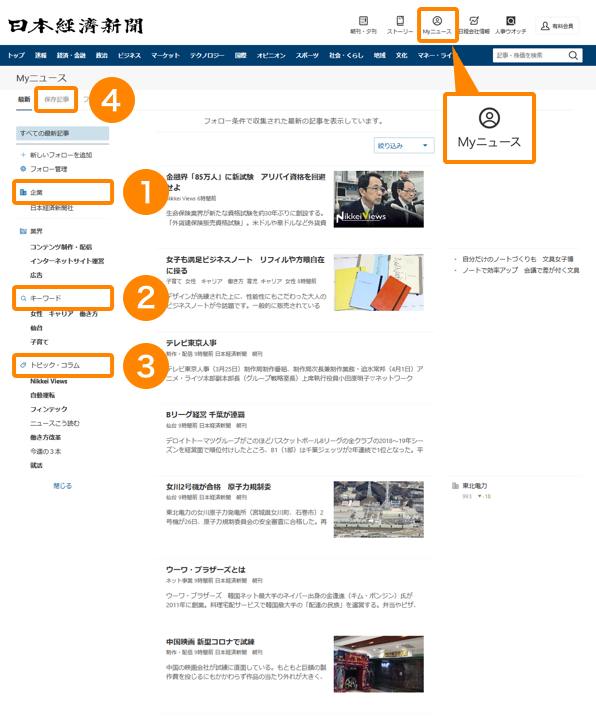Select the 仙台 keyword in the sidebar
This screenshot has width=596, height=716.
[36, 328]
